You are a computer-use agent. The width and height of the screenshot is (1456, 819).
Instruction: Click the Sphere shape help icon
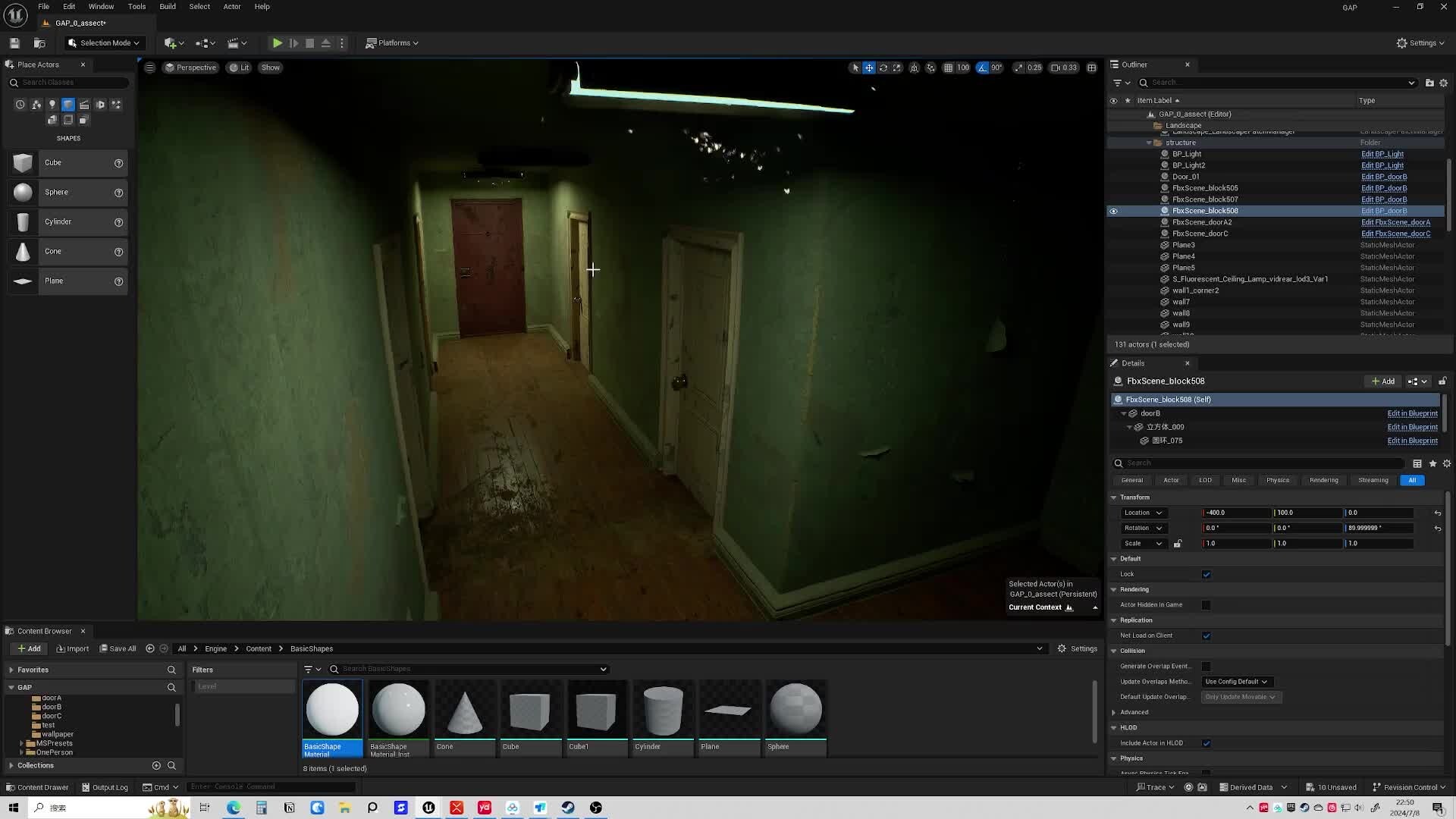pyautogui.click(x=118, y=193)
